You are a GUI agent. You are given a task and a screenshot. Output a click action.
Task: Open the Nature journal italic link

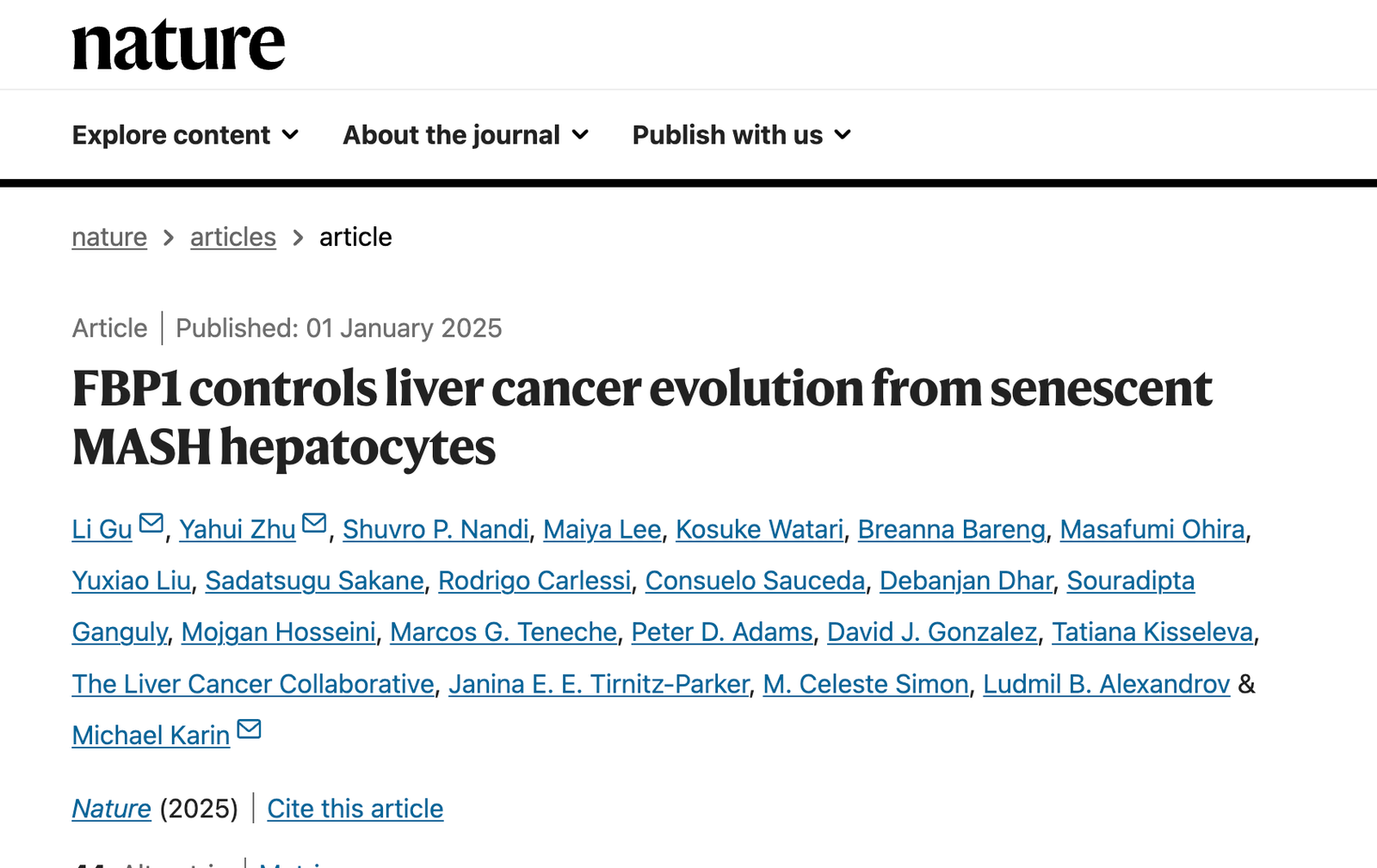click(x=112, y=809)
